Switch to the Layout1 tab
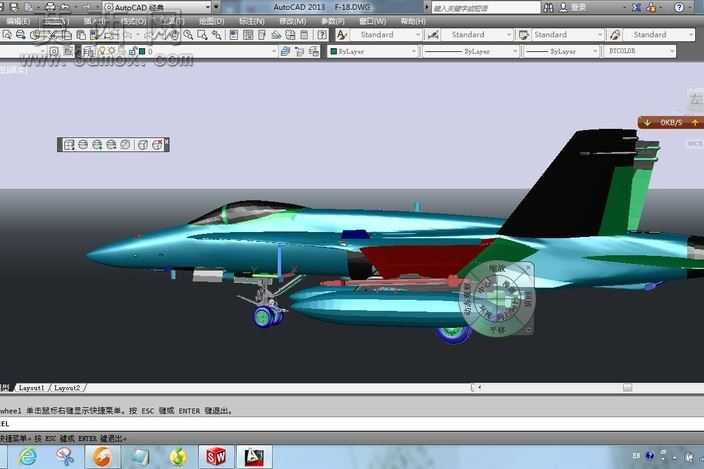Image resolution: width=704 pixels, height=469 pixels. (x=31, y=388)
